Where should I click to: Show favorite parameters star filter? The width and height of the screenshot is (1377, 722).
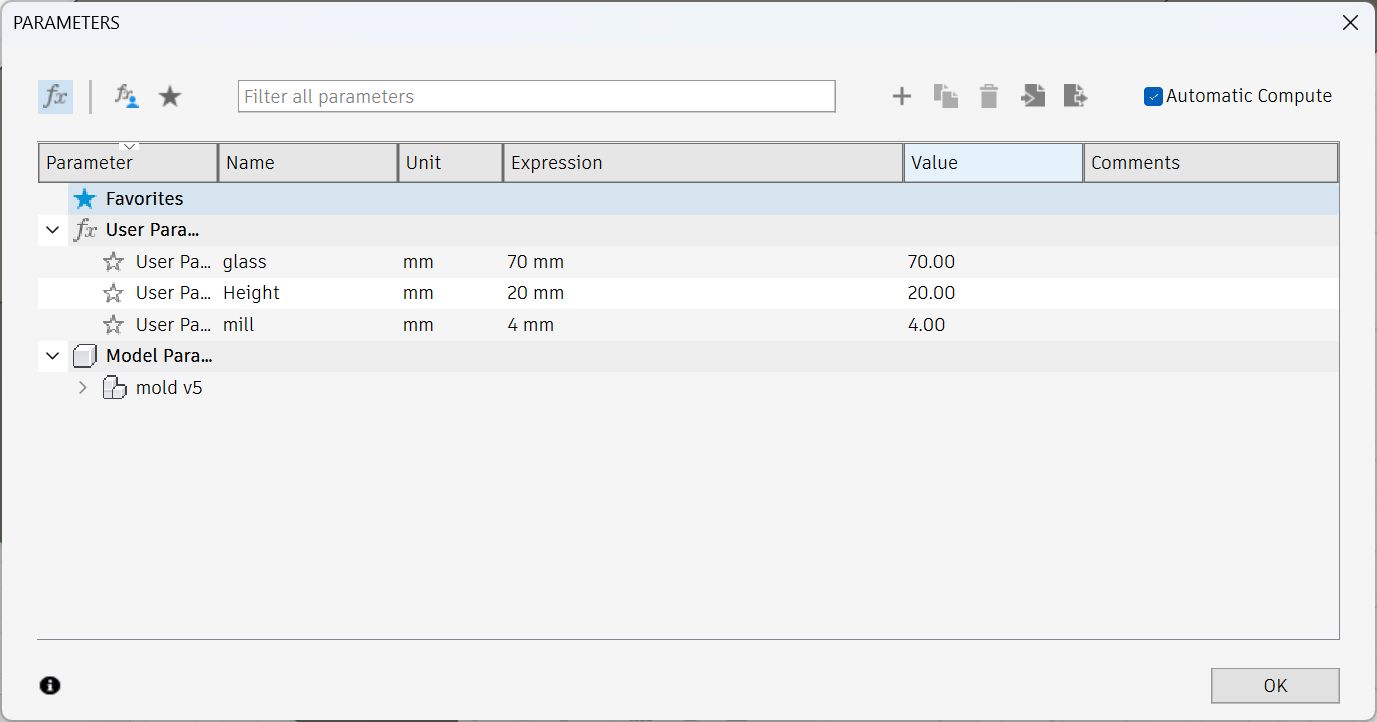coord(171,96)
